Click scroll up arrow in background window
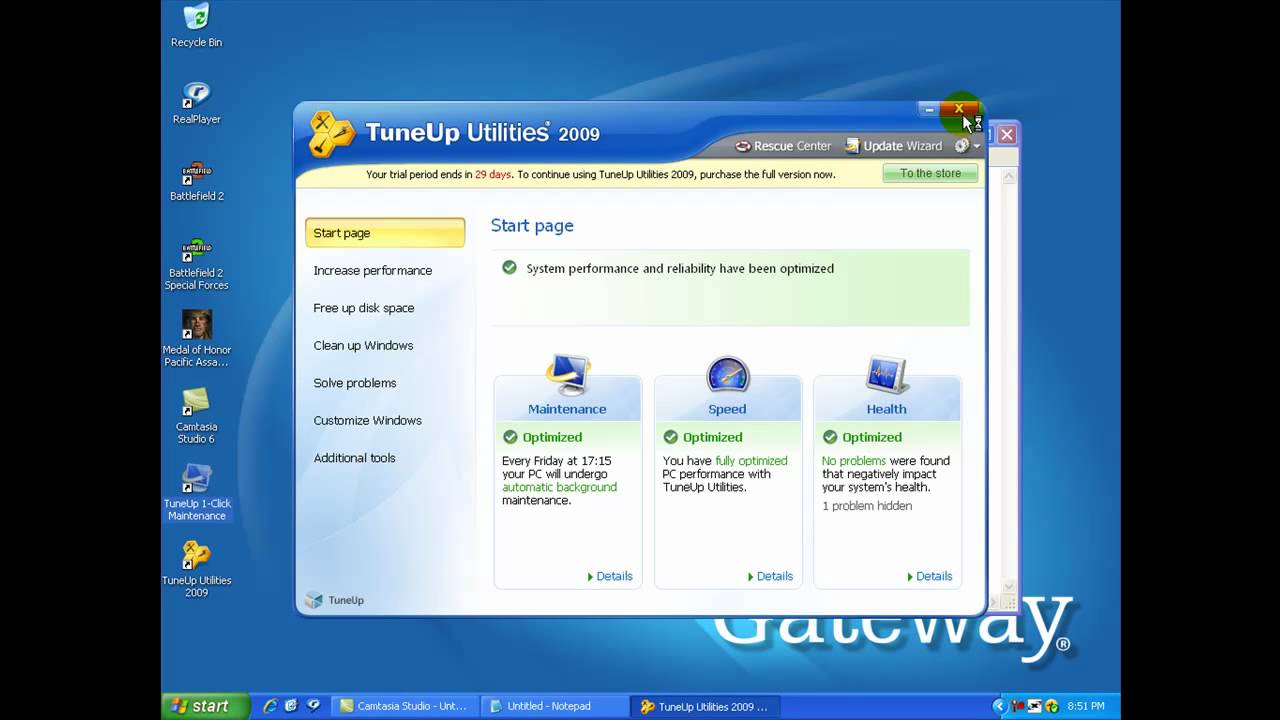This screenshot has width=1280, height=720. pos(1008,176)
